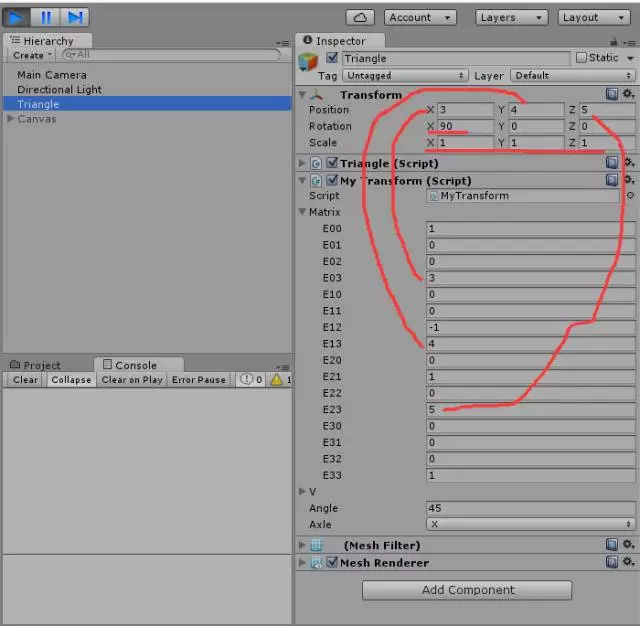Open the Transform component help book icon

(x=611, y=94)
